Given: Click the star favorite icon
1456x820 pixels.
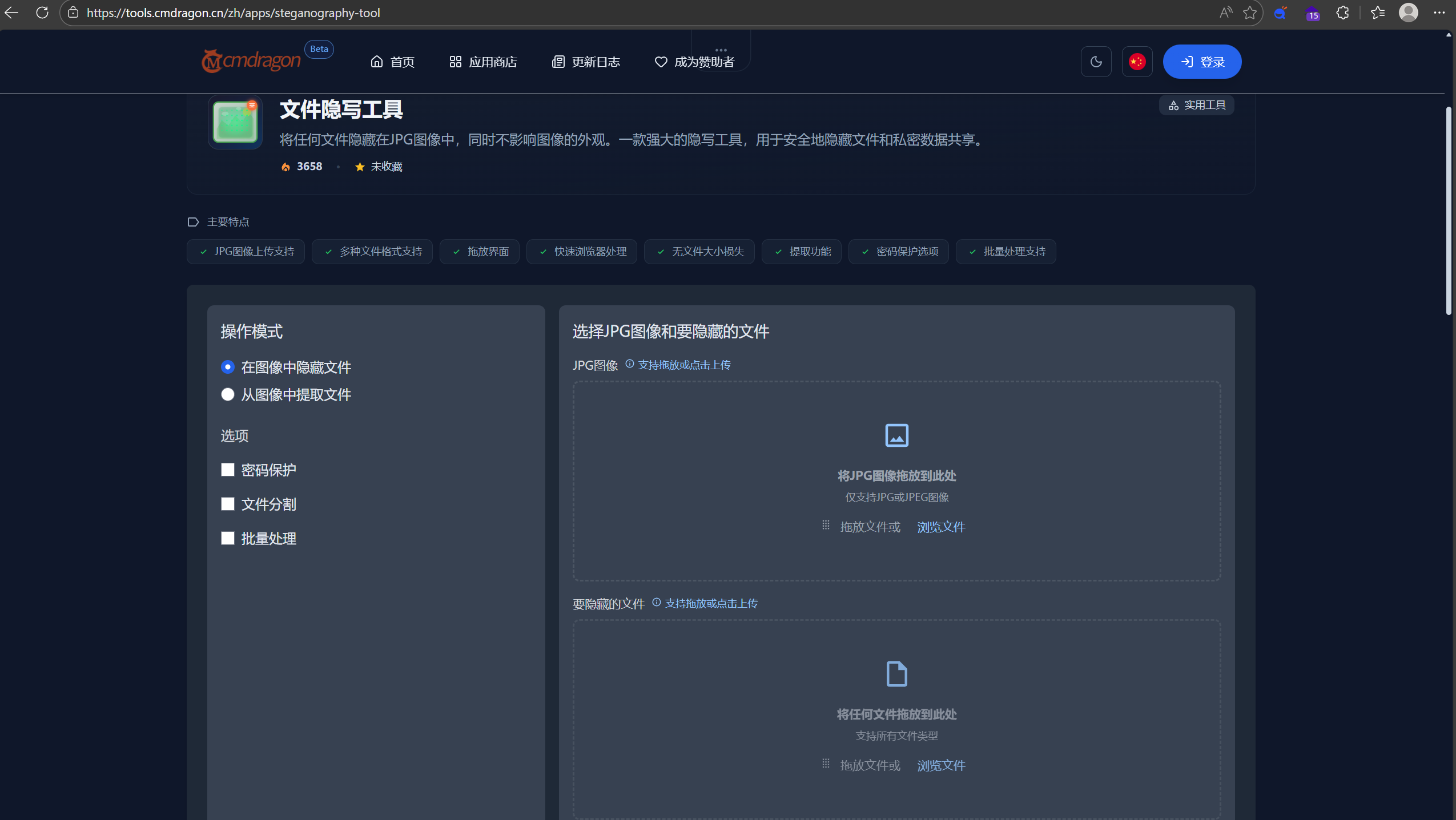Looking at the screenshot, I should pyautogui.click(x=360, y=167).
